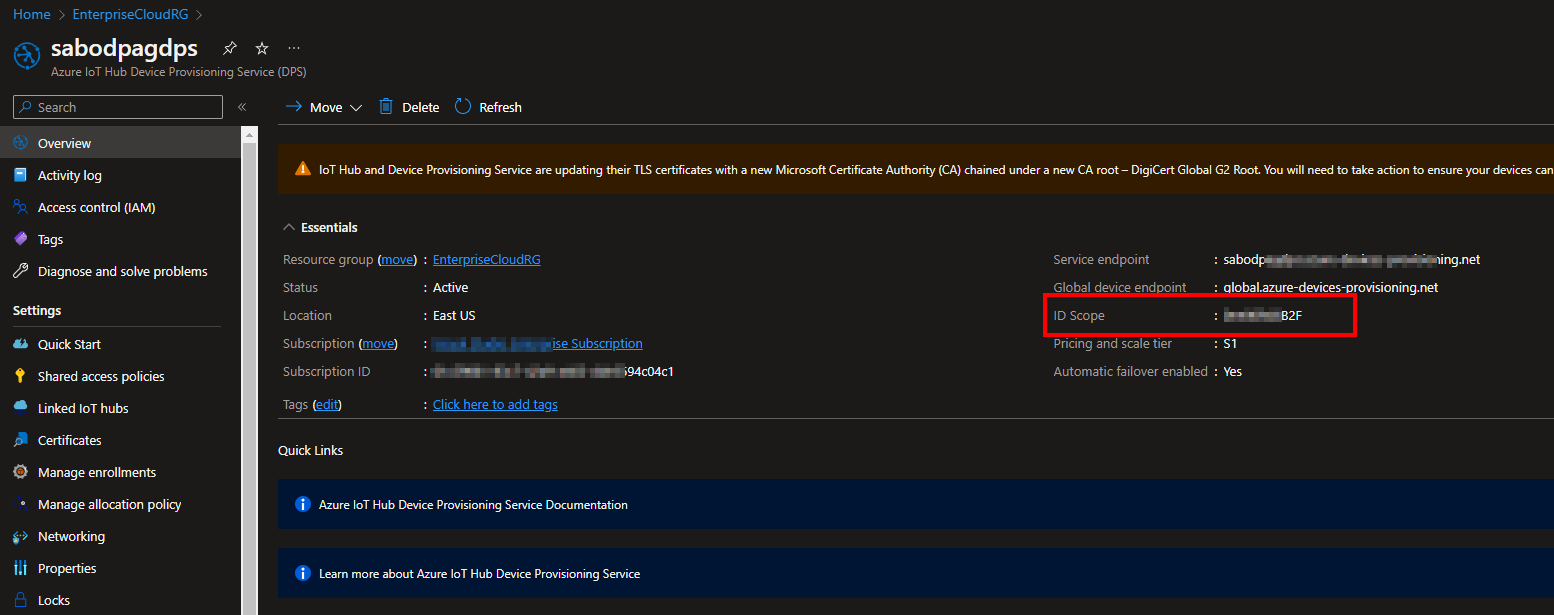The height and width of the screenshot is (615, 1554).
Task: Click the Access control people icon
Action: tap(20, 207)
